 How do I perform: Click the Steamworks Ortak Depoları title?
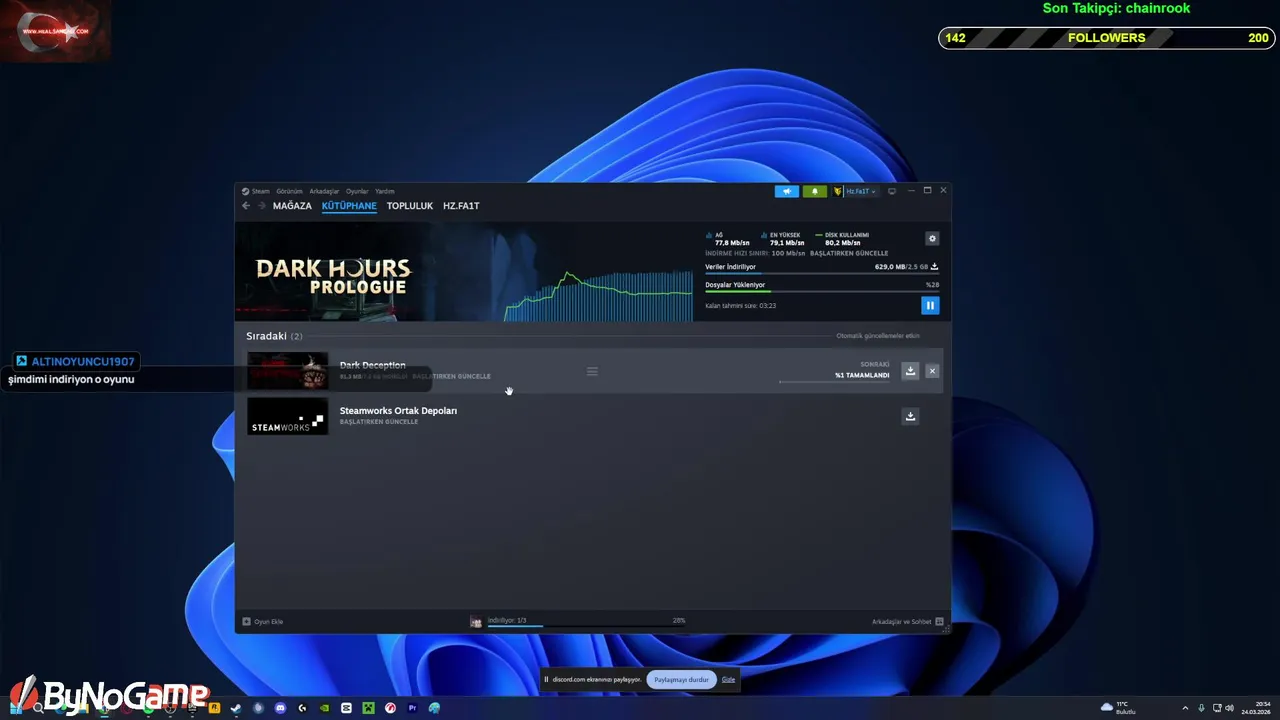(x=398, y=411)
